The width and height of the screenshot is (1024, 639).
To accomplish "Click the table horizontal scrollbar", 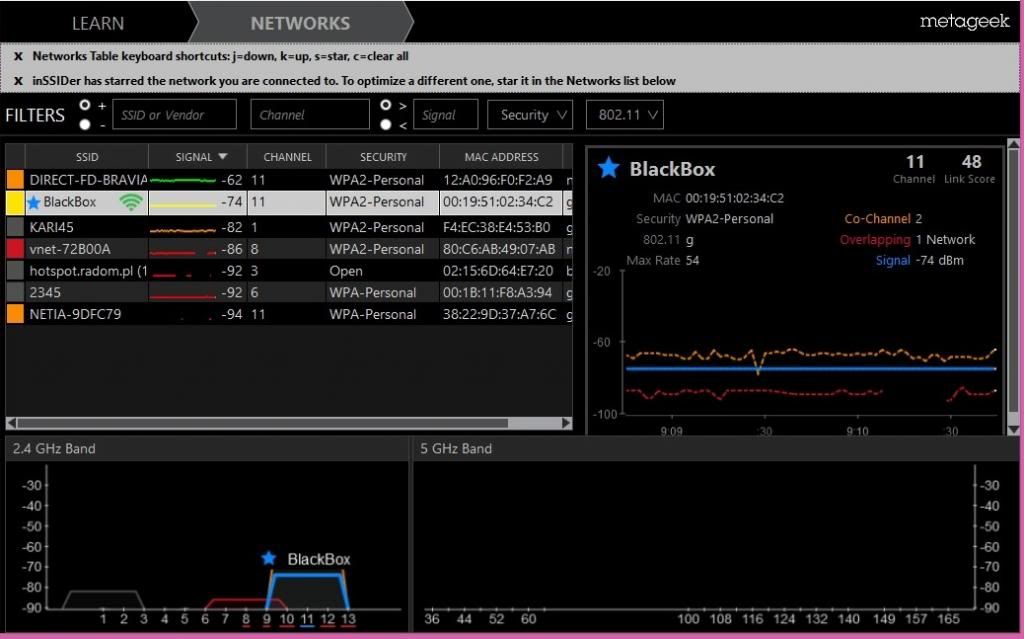I will [263, 423].
